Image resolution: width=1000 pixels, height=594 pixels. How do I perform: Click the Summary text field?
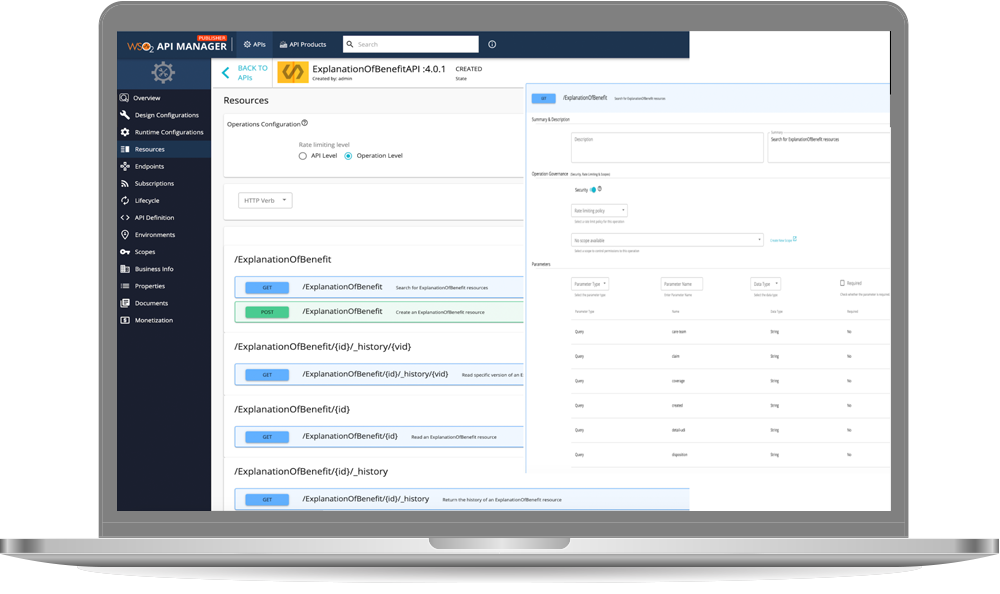pyautogui.click(x=828, y=147)
